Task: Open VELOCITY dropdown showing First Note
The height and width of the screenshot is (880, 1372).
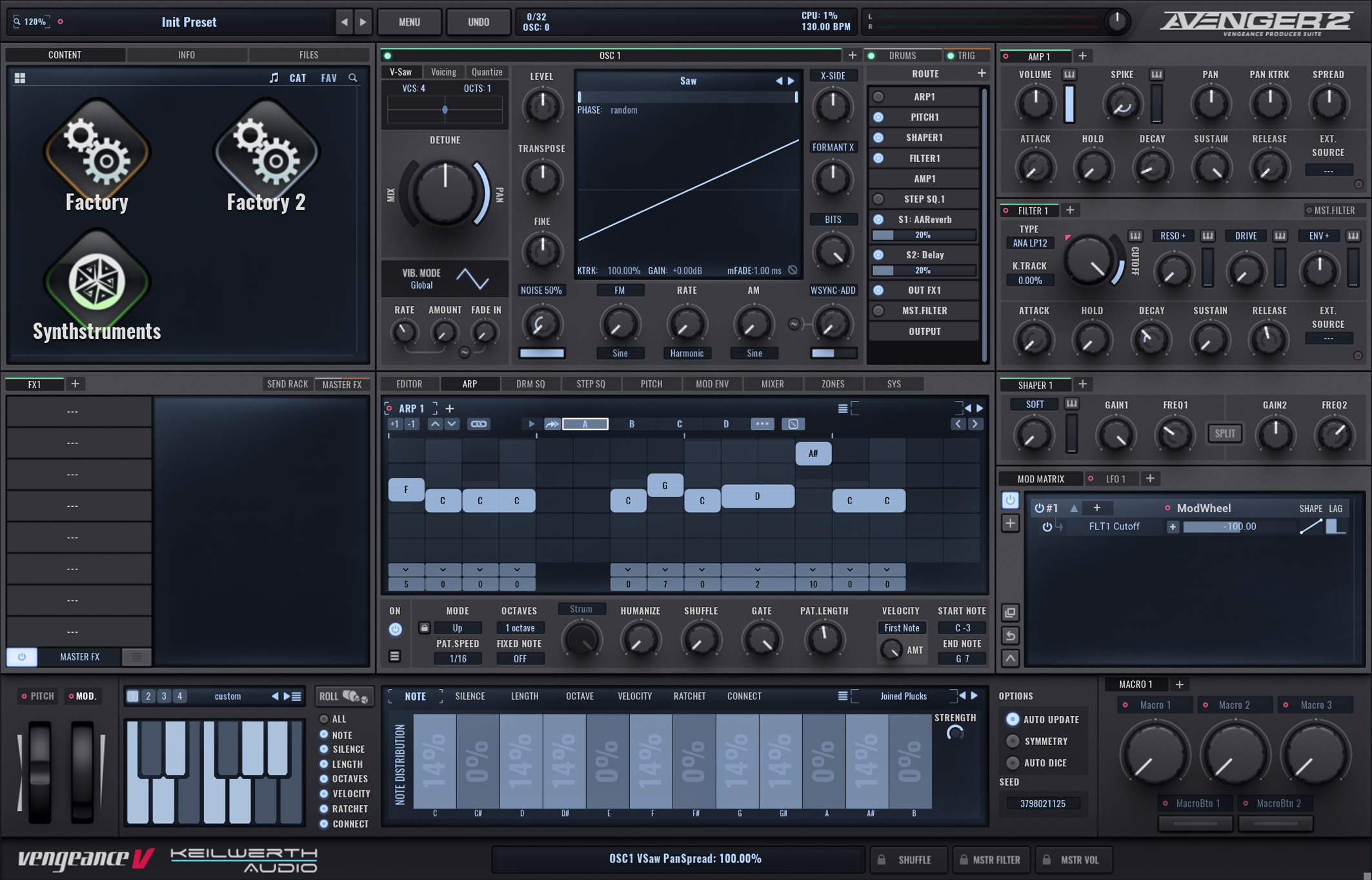Action: pos(902,628)
